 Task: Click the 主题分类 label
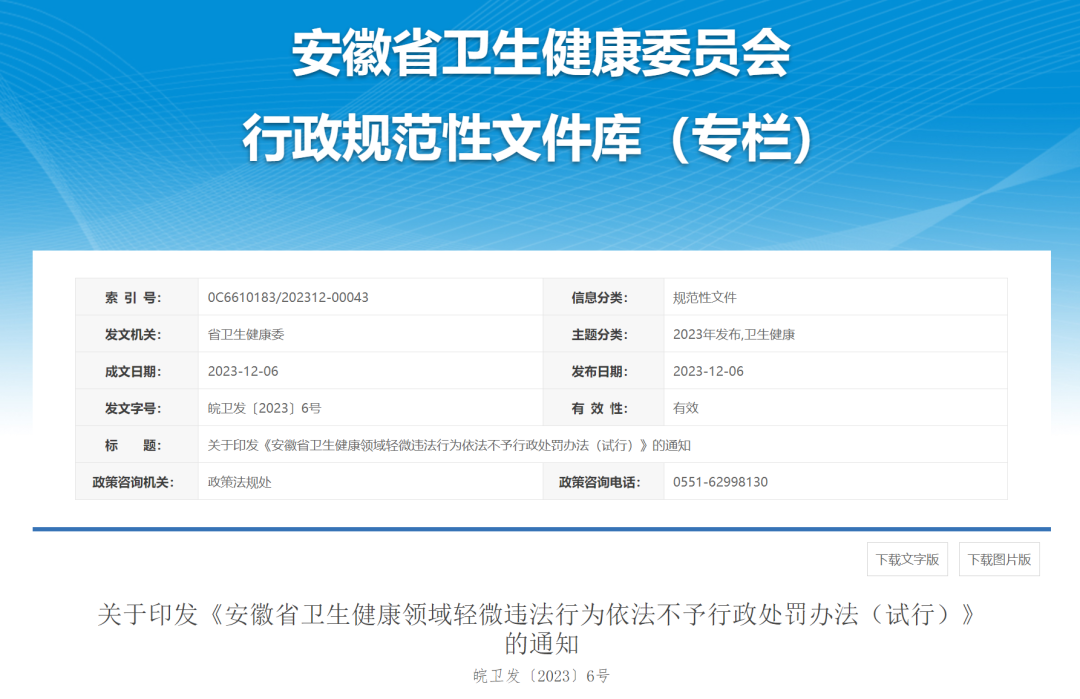point(599,335)
